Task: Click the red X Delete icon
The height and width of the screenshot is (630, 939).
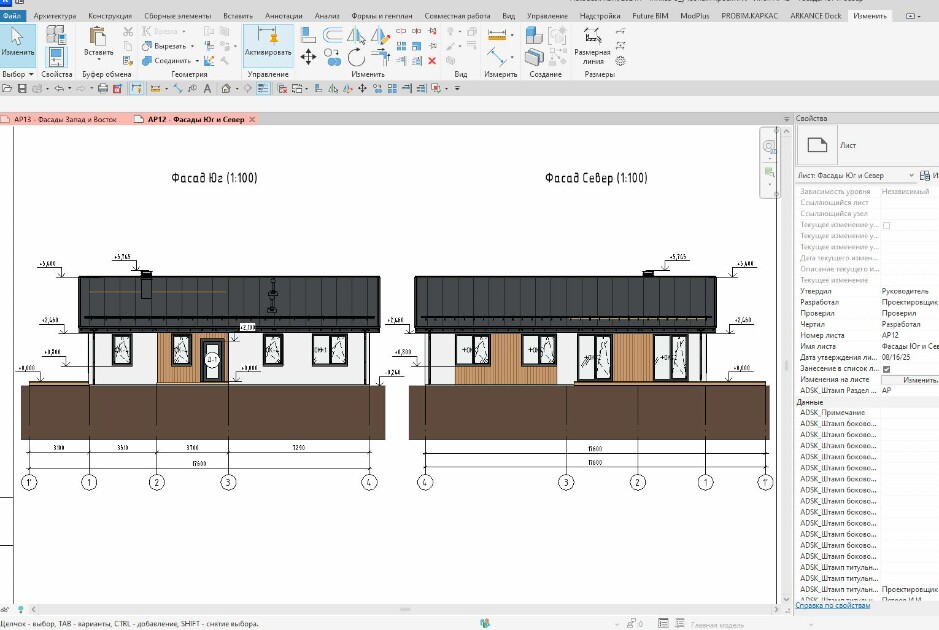Action: [432, 60]
